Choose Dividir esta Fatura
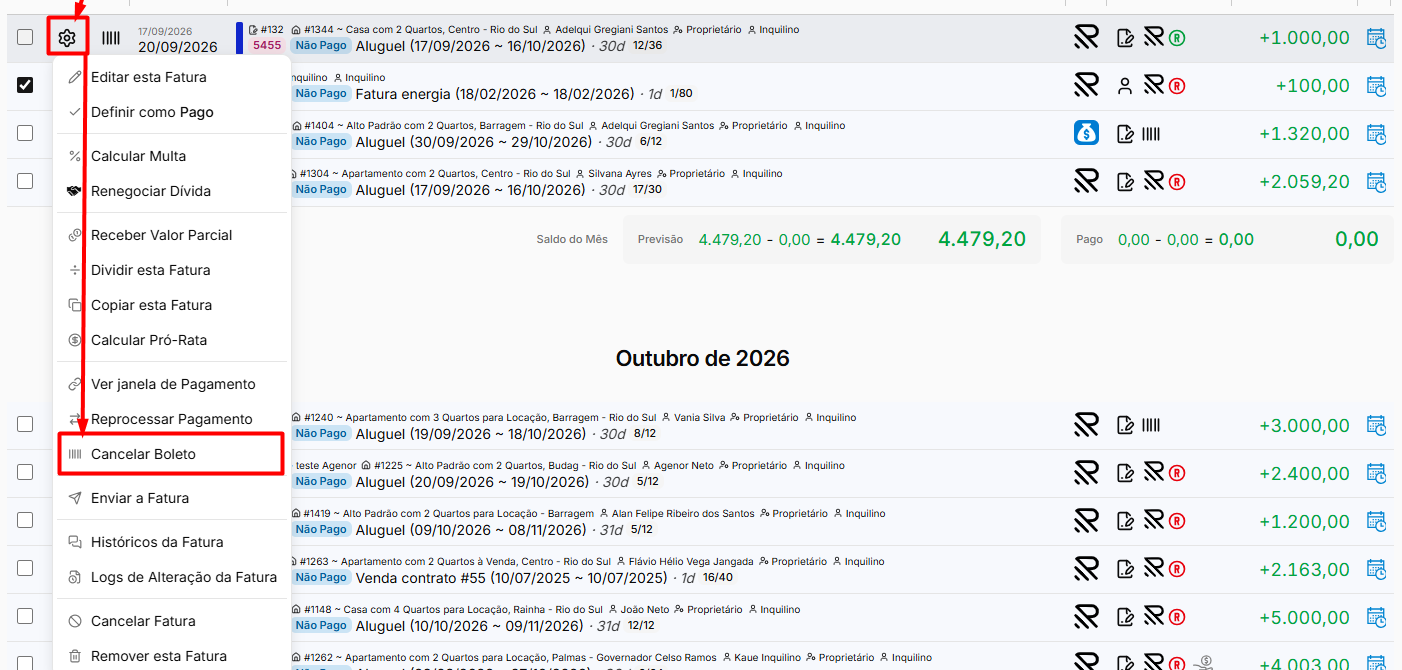 click(171, 270)
